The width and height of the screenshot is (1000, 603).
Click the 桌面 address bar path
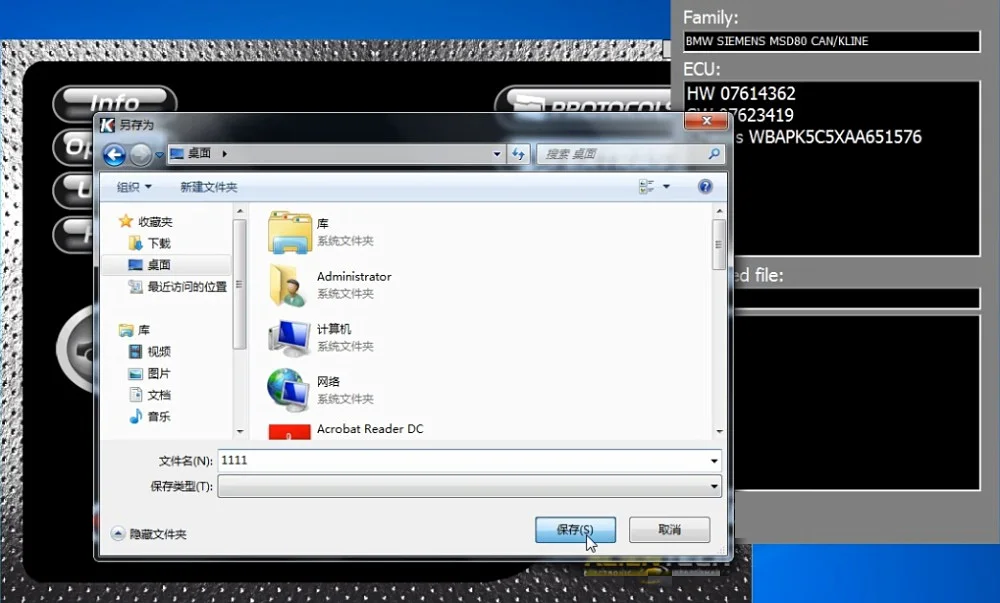pos(199,154)
